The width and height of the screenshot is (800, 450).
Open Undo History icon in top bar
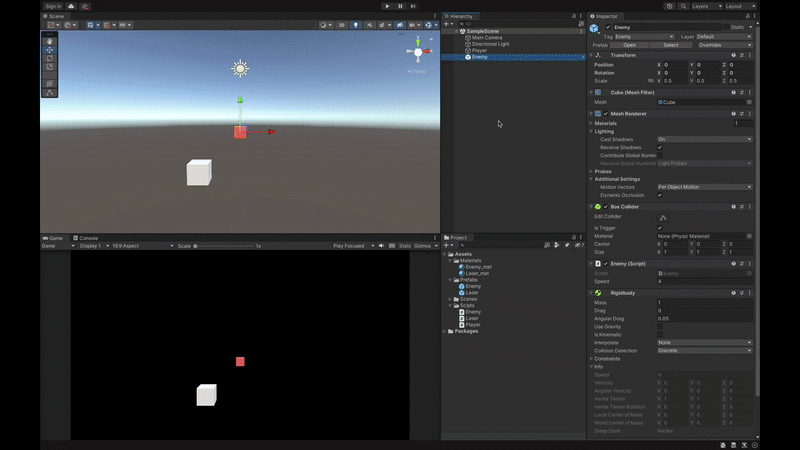point(669,6)
